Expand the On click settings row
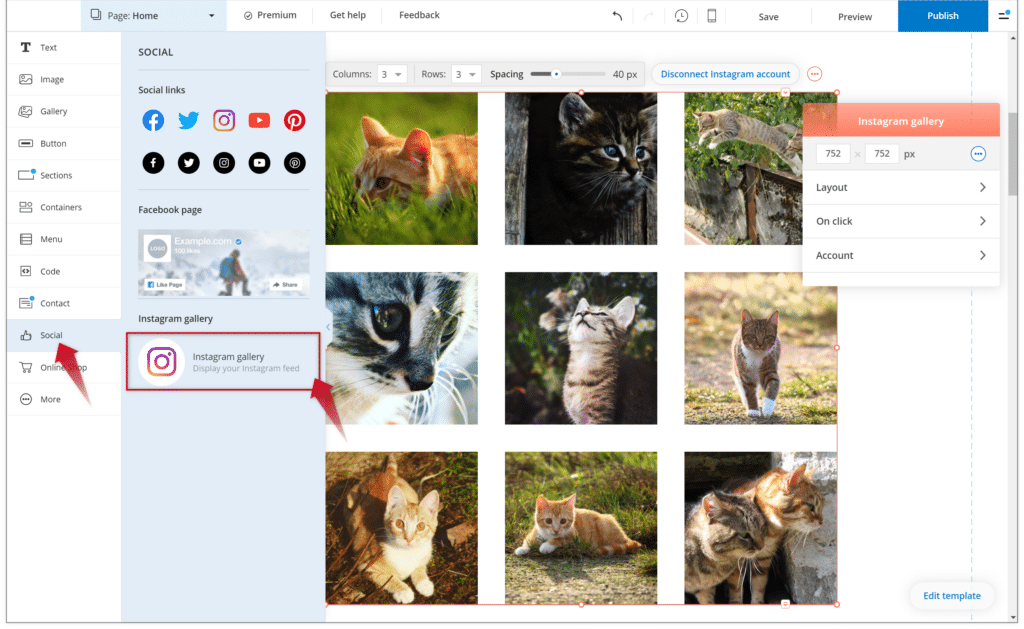 coord(900,222)
